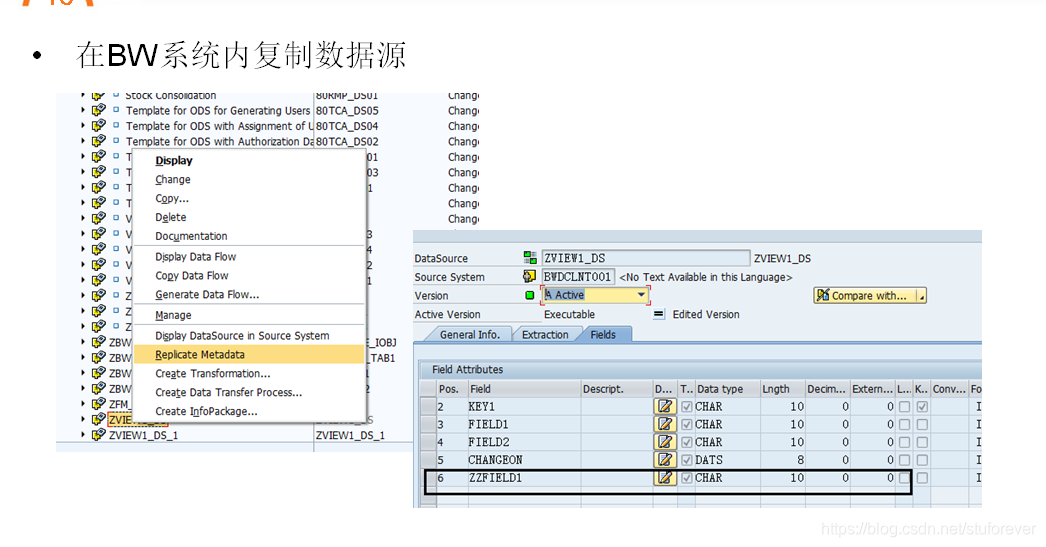The image size is (1046, 547).
Task: Open the edit icon for field KEY1
Action: tap(664, 406)
